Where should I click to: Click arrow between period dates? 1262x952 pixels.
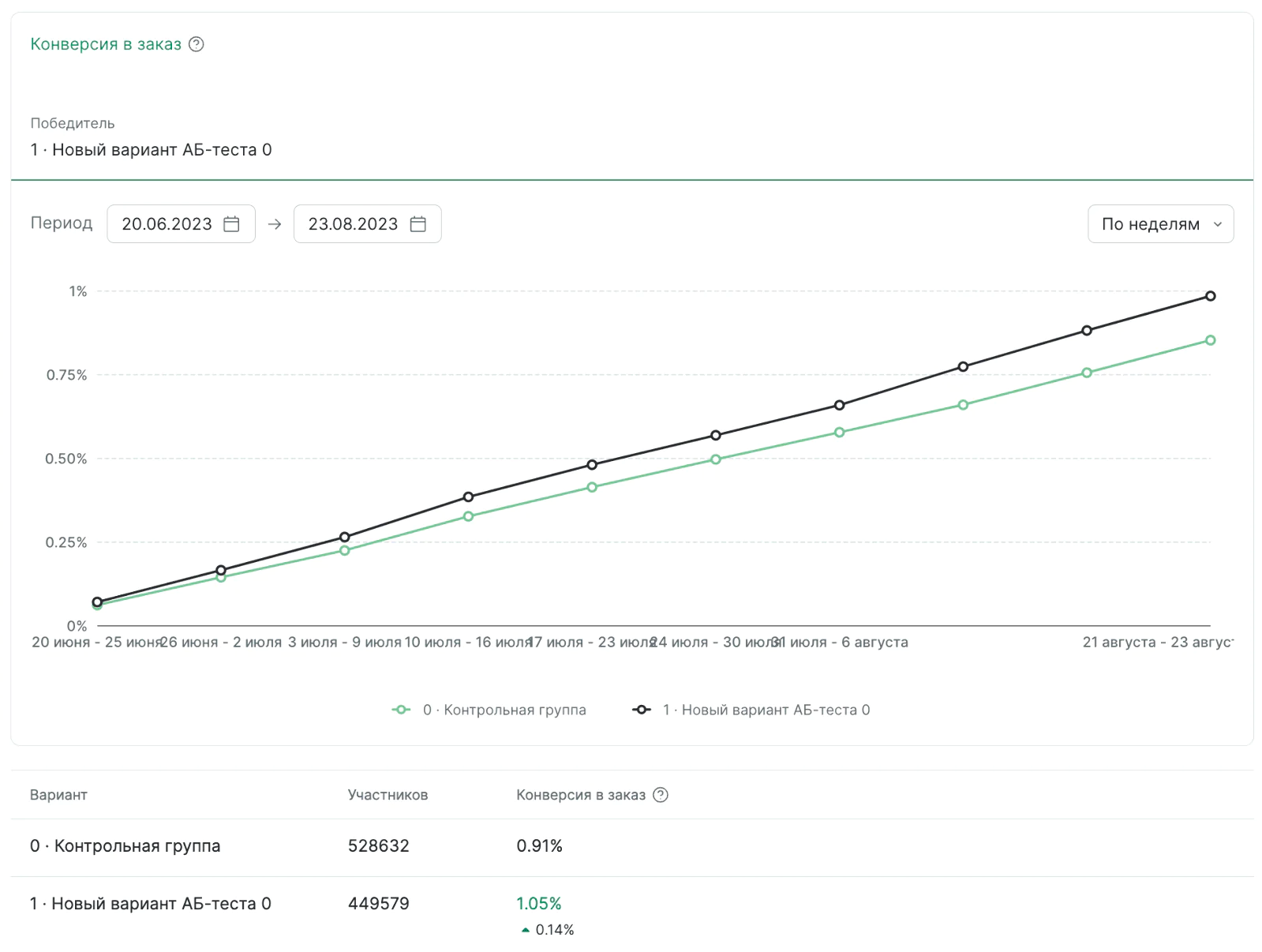click(x=275, y=224)
